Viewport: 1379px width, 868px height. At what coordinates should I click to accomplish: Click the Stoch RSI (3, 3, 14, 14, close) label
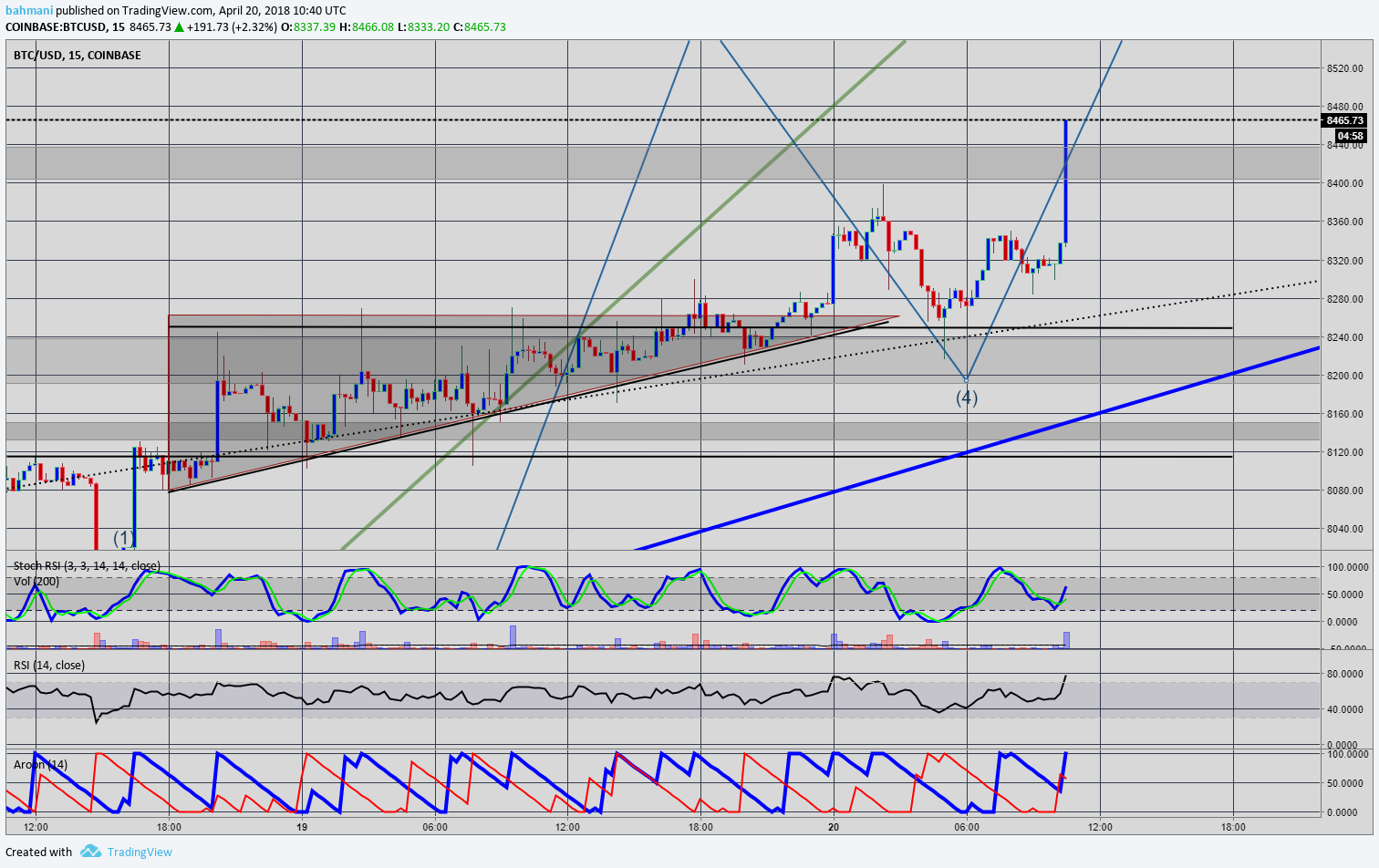[87, 566]
